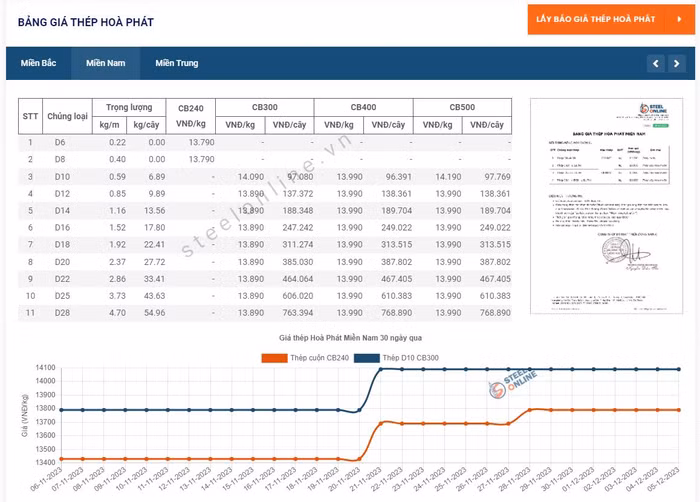Select the D12 row label
The width and height of the screenshot is (700, 502).
62,194
